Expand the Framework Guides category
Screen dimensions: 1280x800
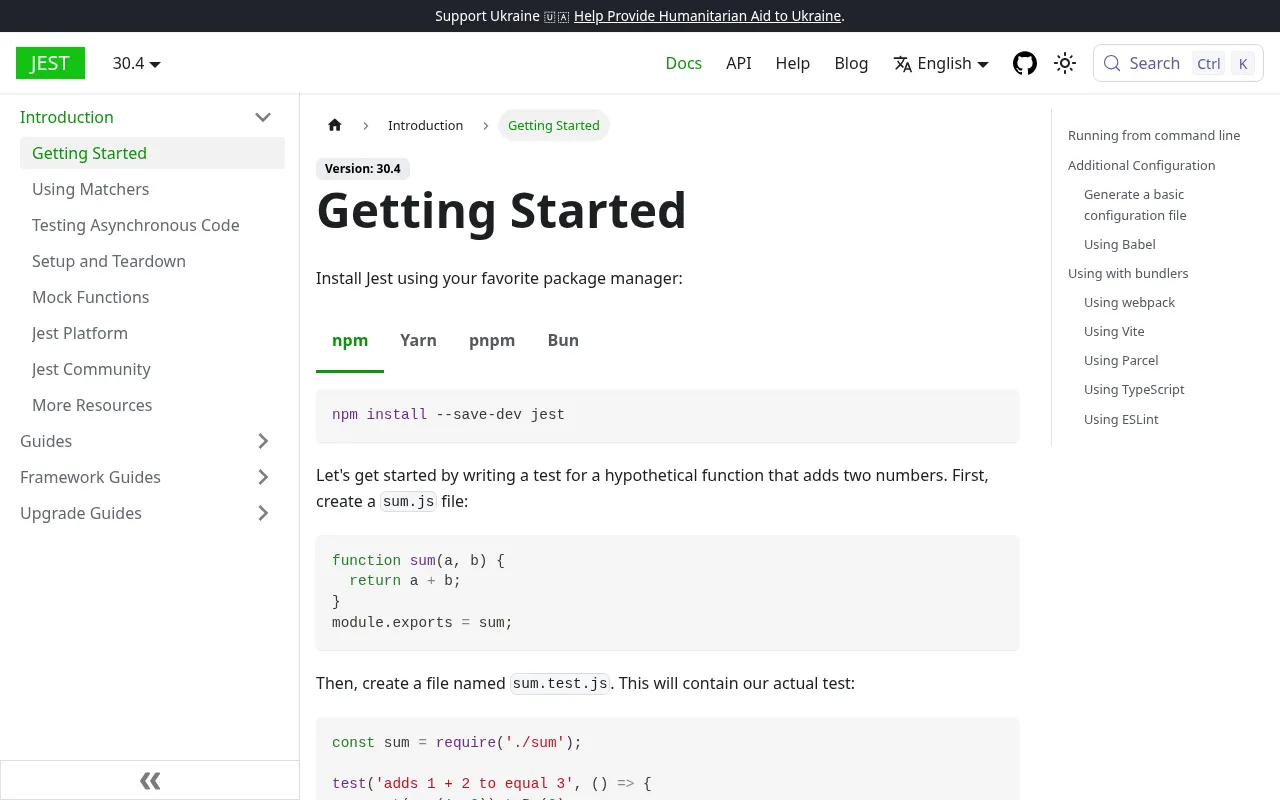tap(263, 477)
